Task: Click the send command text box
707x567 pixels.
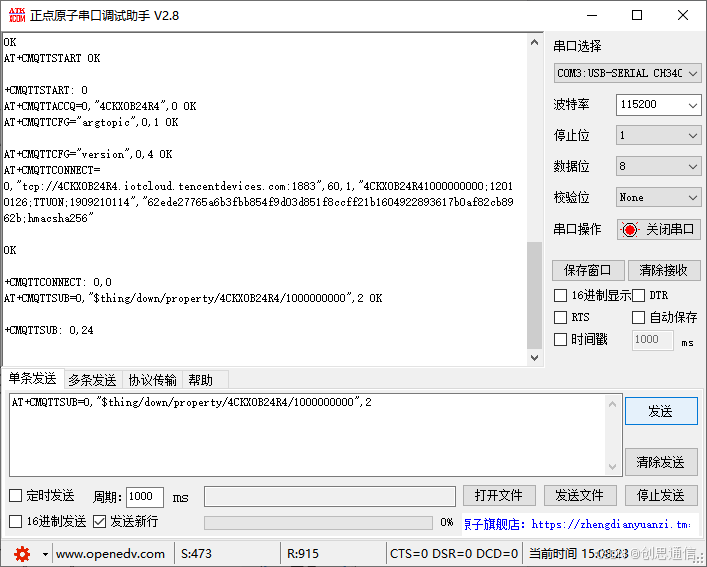Action: click(x=308, y=434)
